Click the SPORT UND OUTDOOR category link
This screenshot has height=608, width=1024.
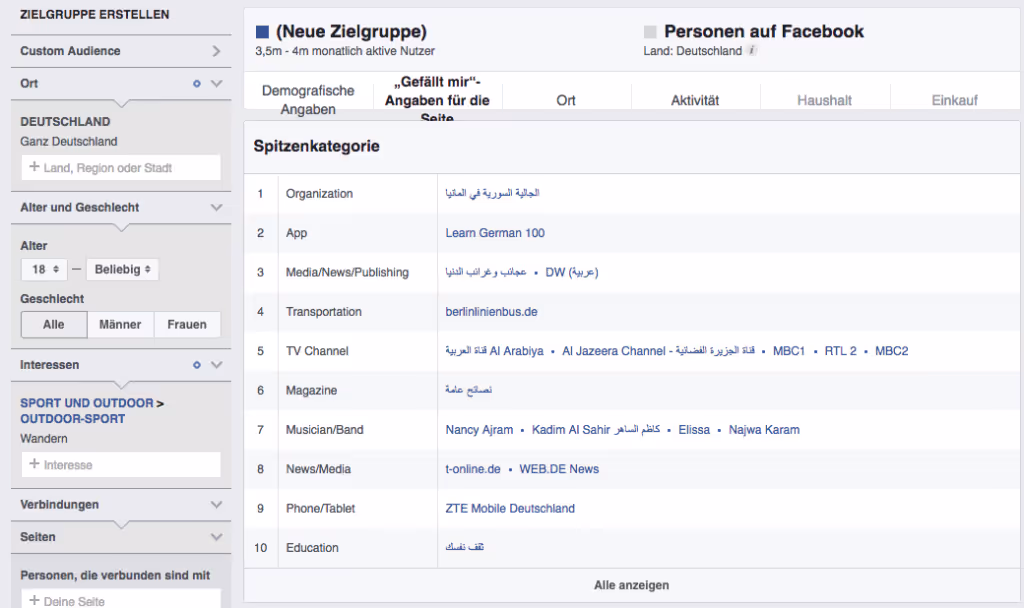point(87,403)
